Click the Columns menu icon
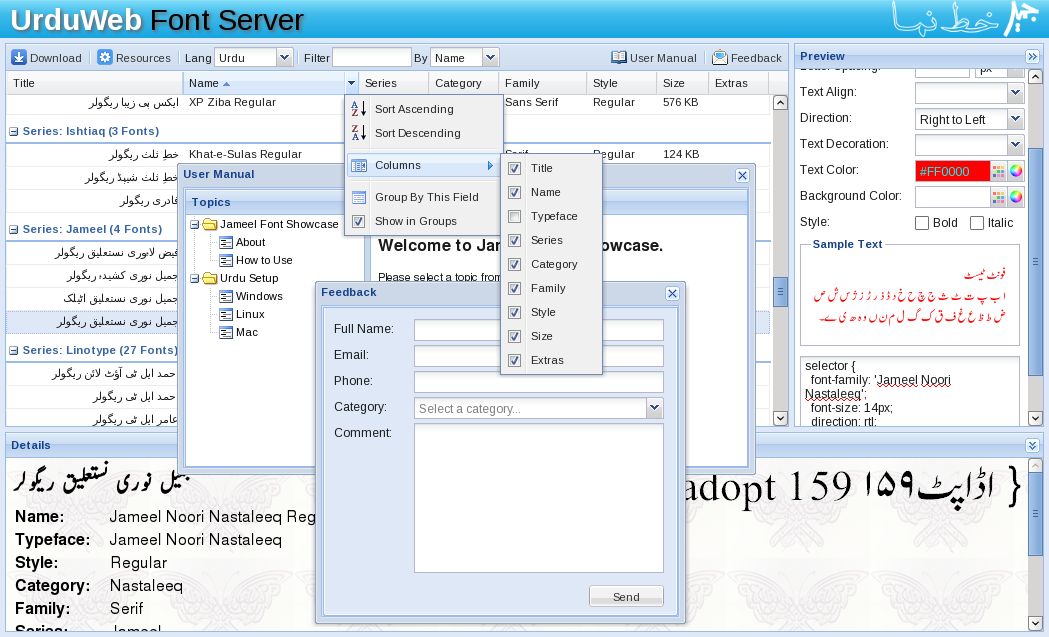The image size is (1049, 637). tap(359, 165)
